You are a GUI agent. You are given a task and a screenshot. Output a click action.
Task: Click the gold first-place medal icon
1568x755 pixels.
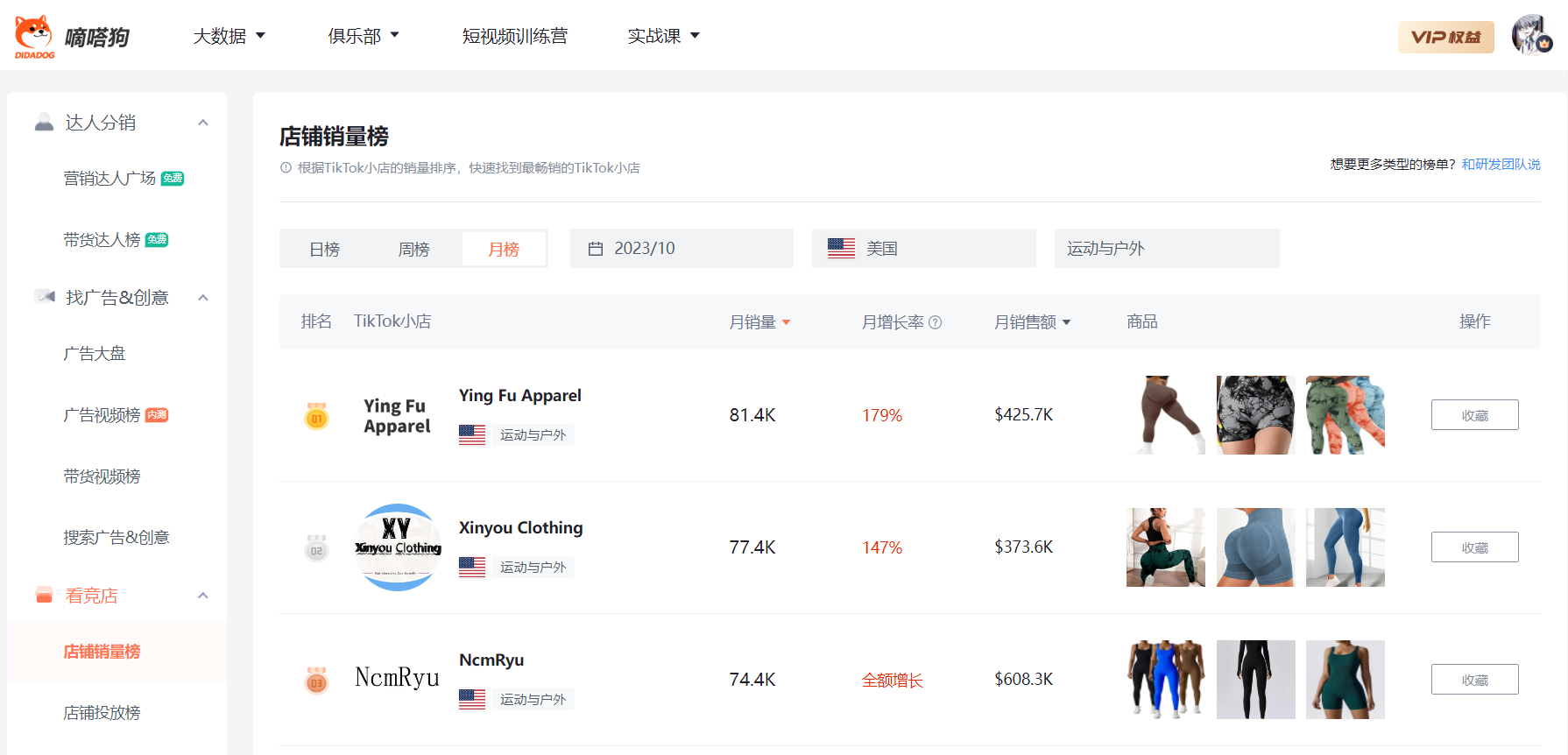coord(316,416)
